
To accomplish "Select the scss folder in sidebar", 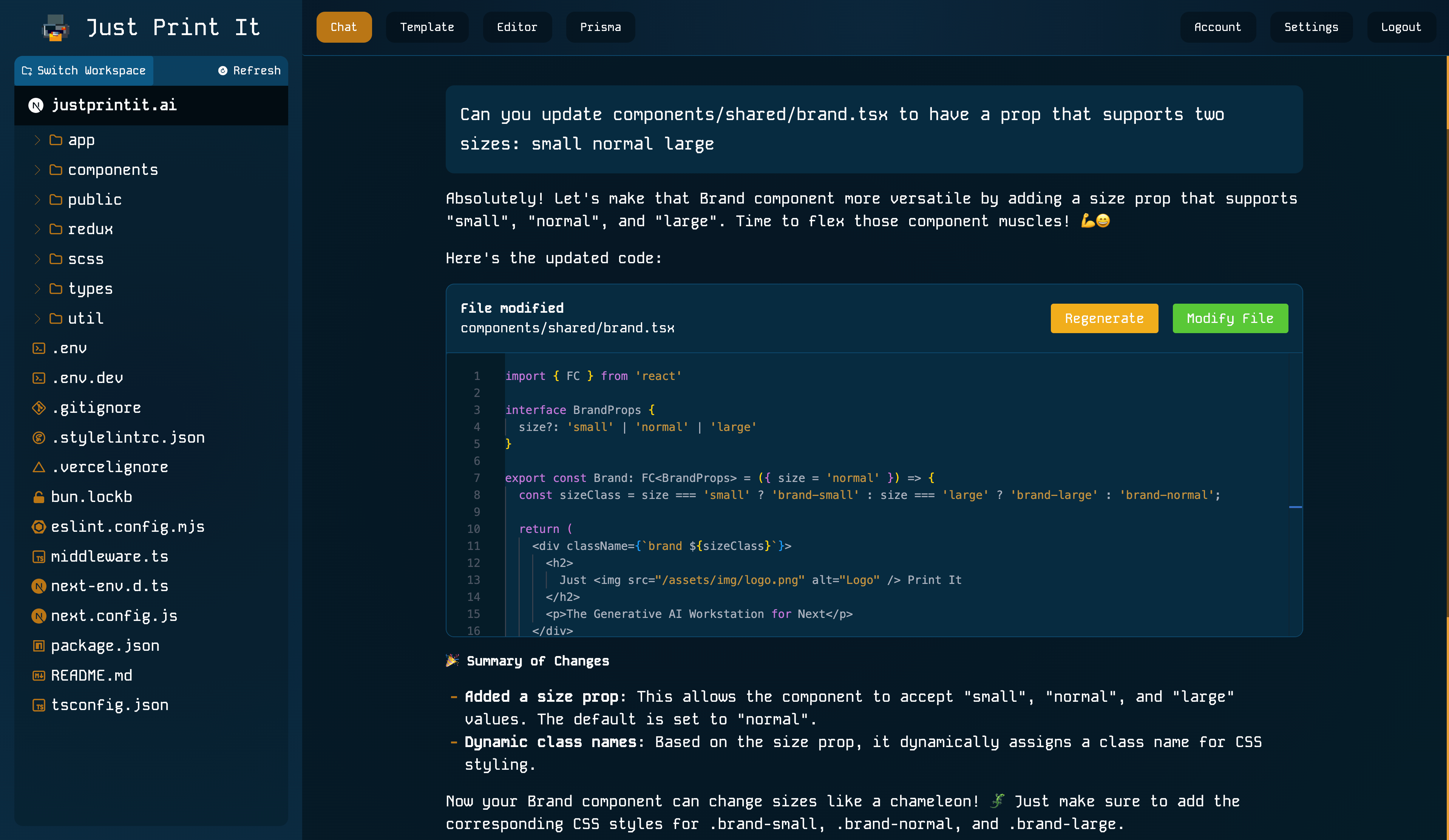I will pyautogui.click(x=85, y=258).
